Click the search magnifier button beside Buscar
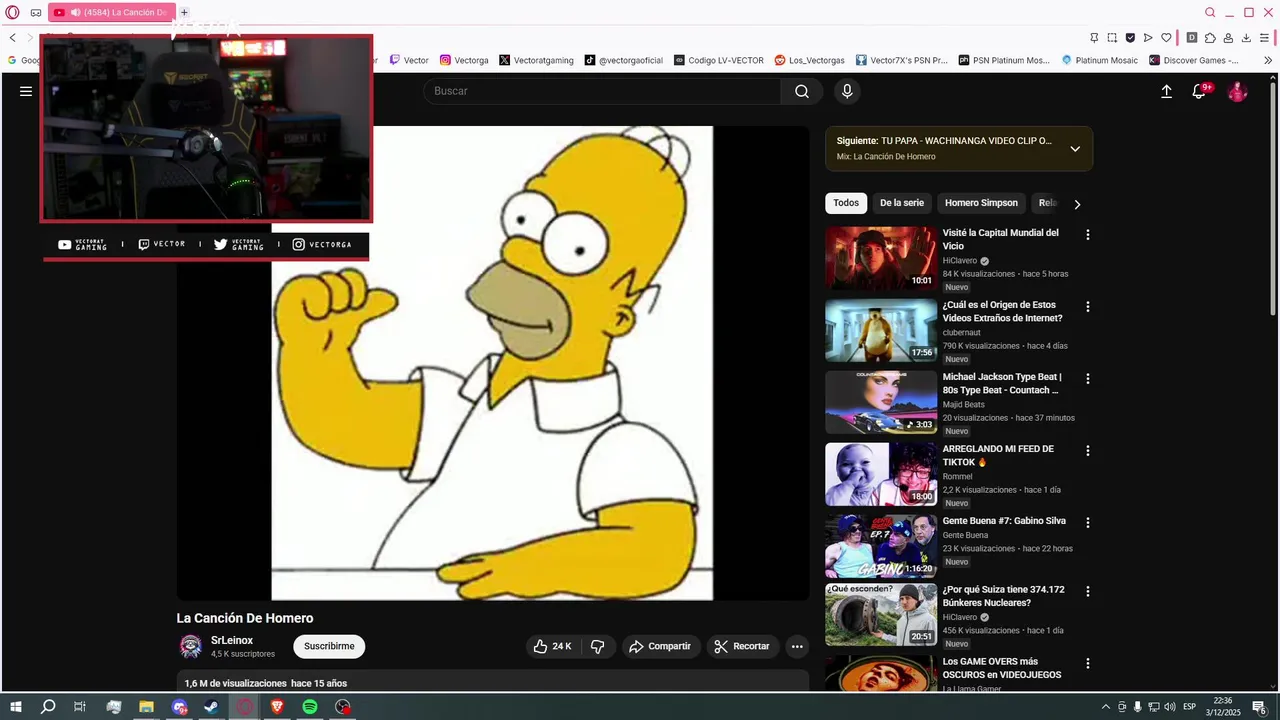 (x=802, y=91)
